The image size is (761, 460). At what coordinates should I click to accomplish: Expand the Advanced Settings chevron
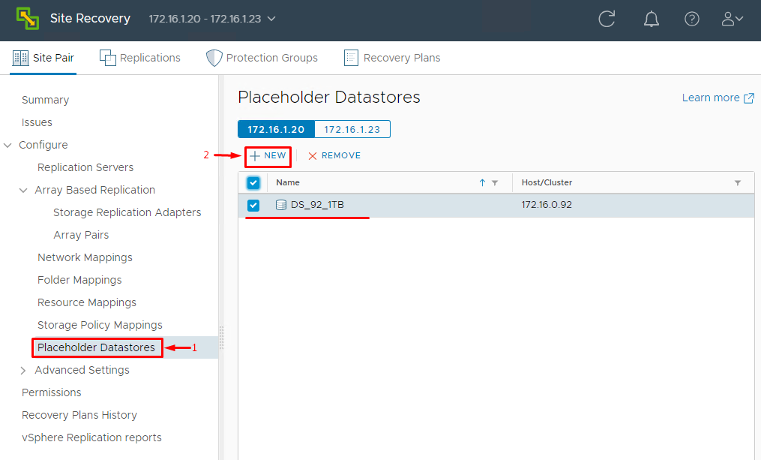click(23, 371)
